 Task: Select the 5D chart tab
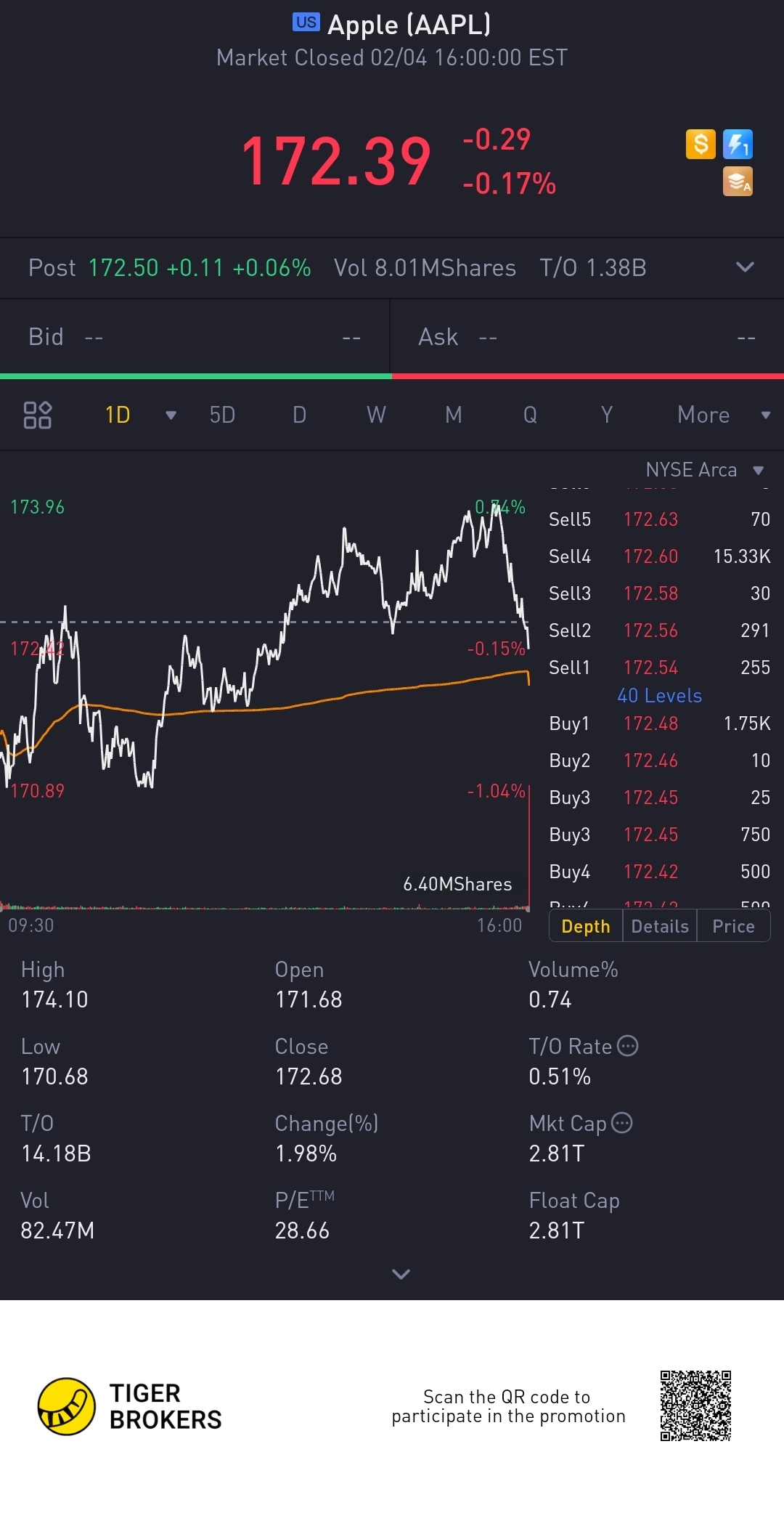coord(222,415)
